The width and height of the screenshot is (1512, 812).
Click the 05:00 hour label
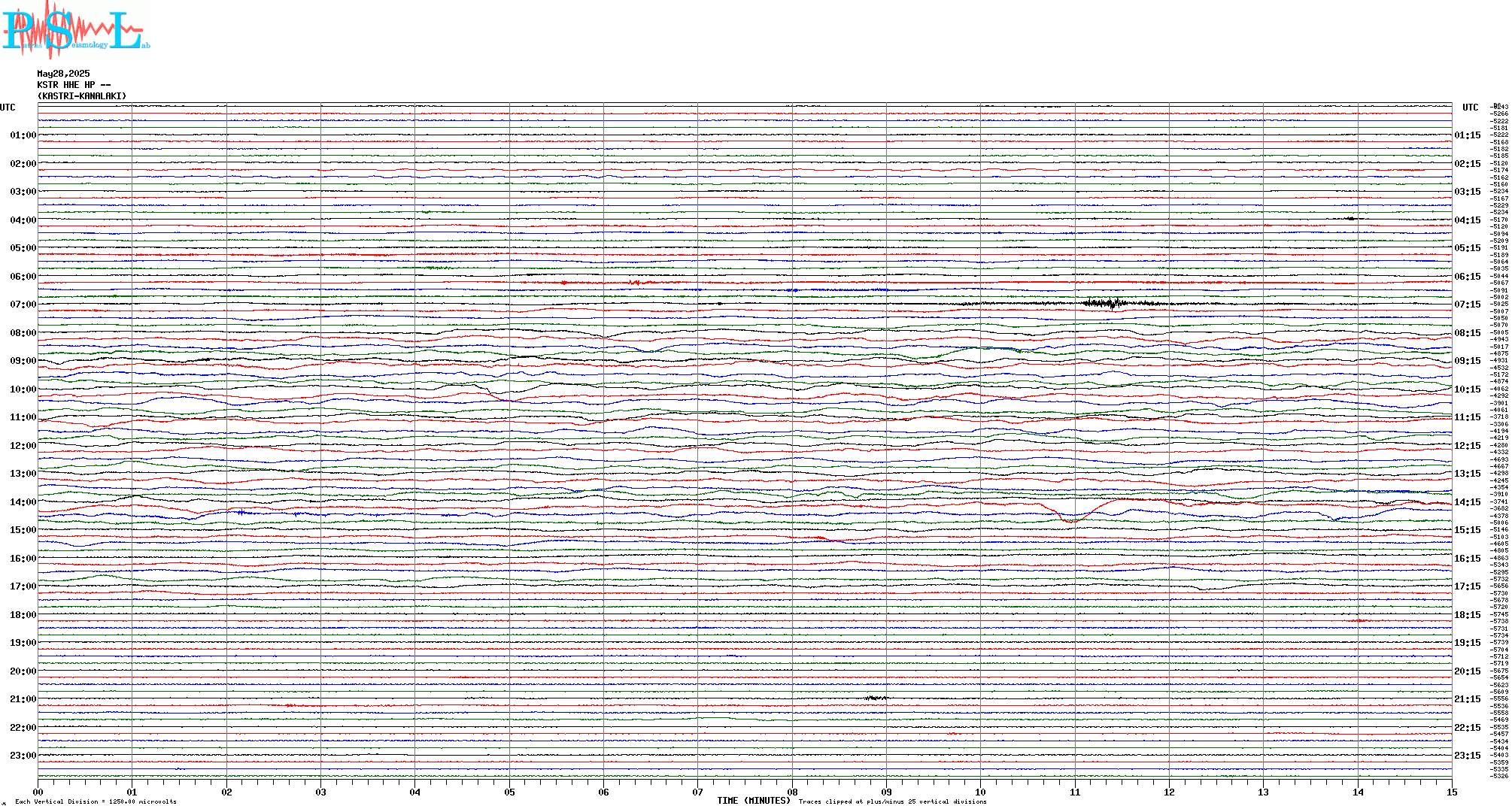(23, 248)
